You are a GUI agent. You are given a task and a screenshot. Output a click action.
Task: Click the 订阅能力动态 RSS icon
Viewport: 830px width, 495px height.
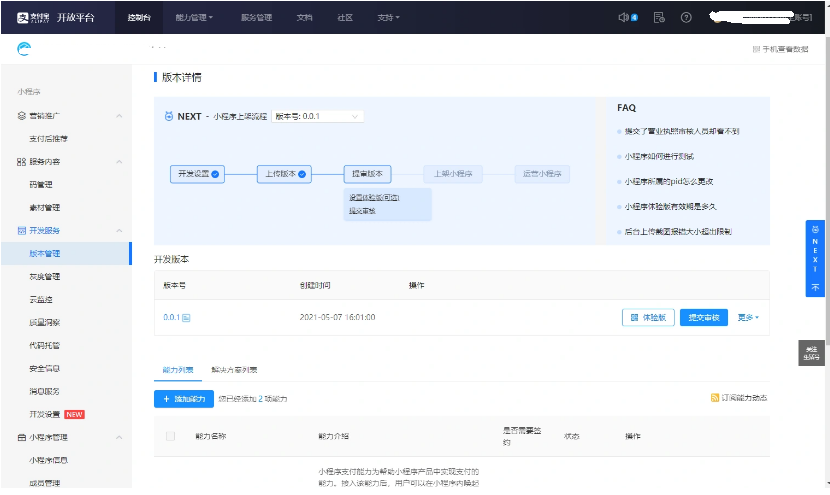pyautogui.click(x=714, y=398)
